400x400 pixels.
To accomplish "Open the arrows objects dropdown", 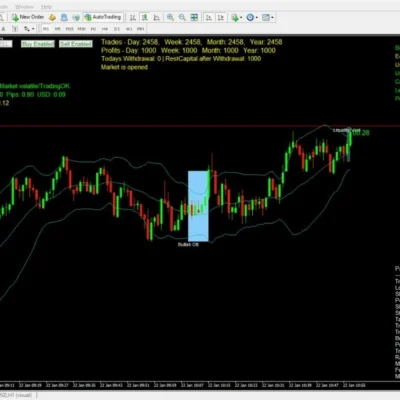I will pos(29,29).
